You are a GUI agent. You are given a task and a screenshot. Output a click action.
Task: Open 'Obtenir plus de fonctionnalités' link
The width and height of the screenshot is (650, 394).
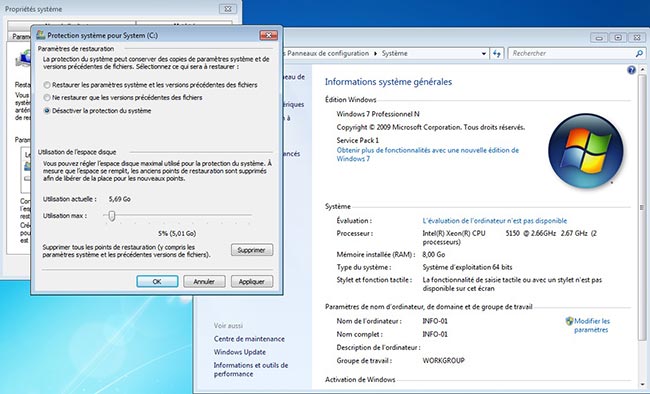427,154
